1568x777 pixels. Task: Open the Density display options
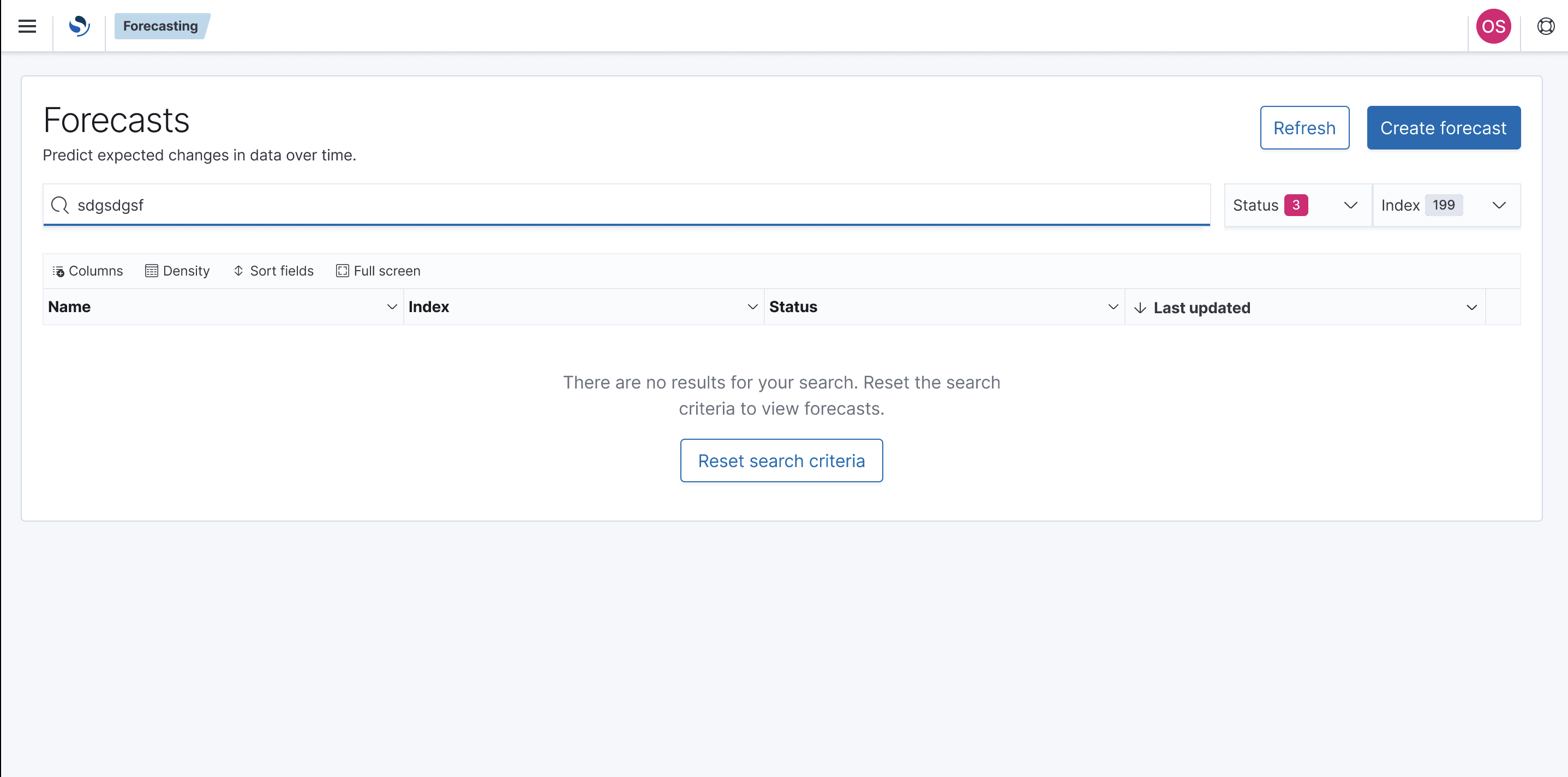(177, 270)
